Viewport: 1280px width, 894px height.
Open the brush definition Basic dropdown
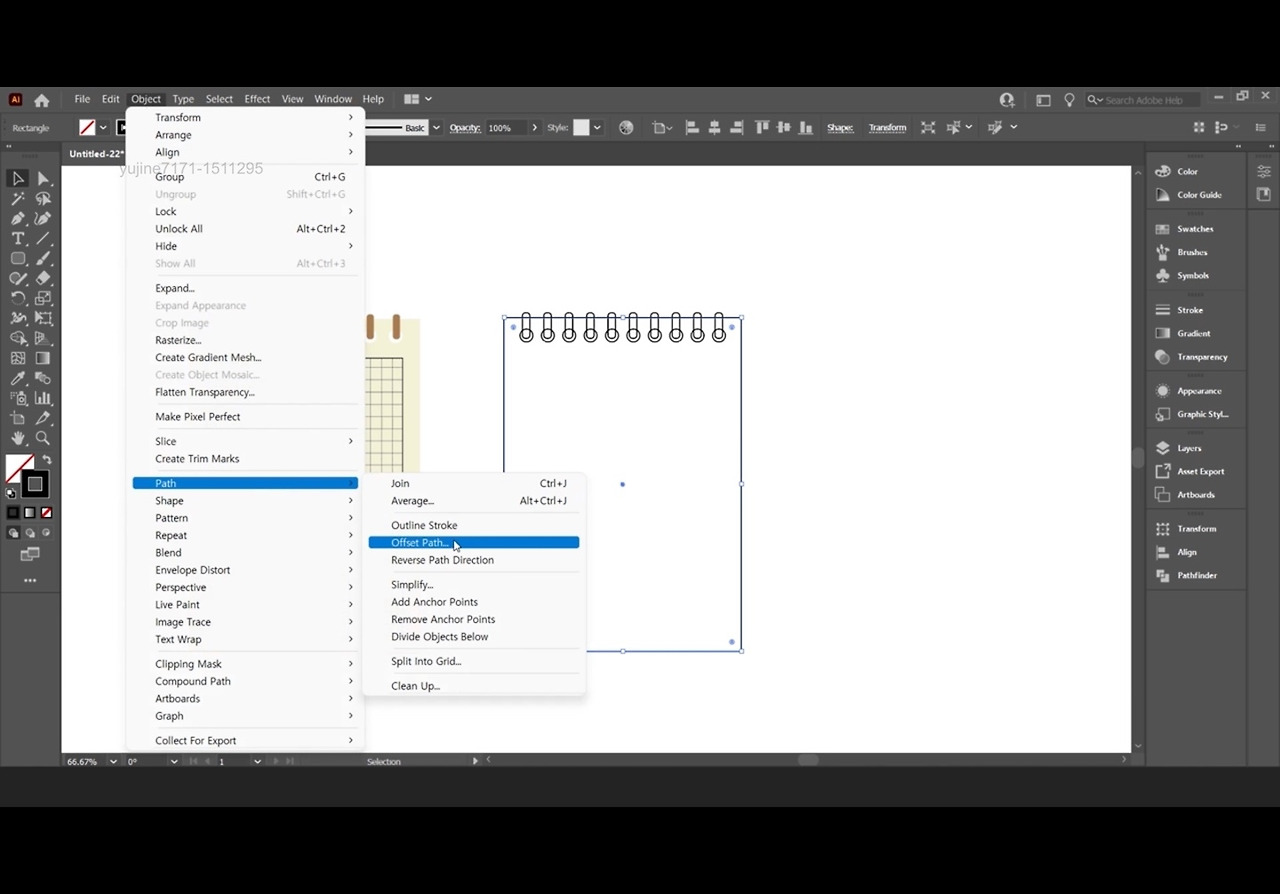coord(436,128)
